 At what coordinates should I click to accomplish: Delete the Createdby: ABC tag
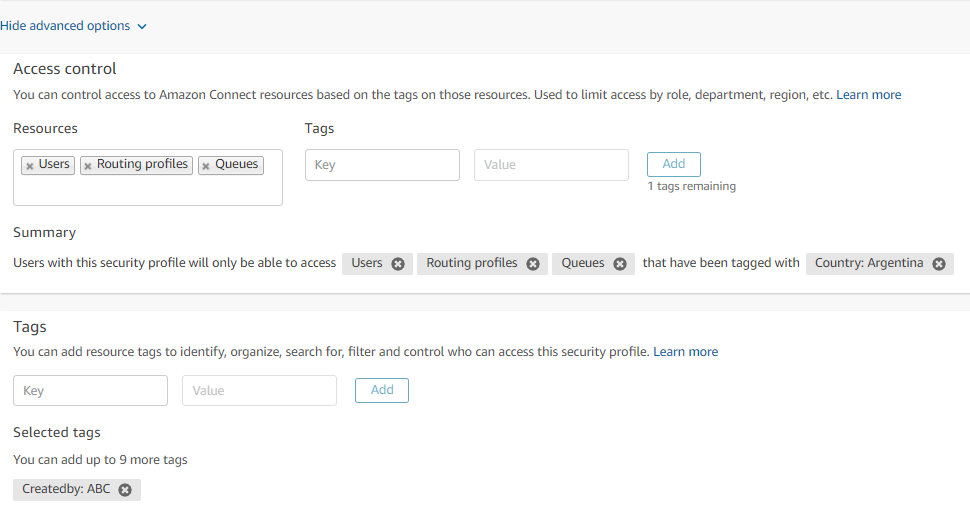(x=125, y=490)
